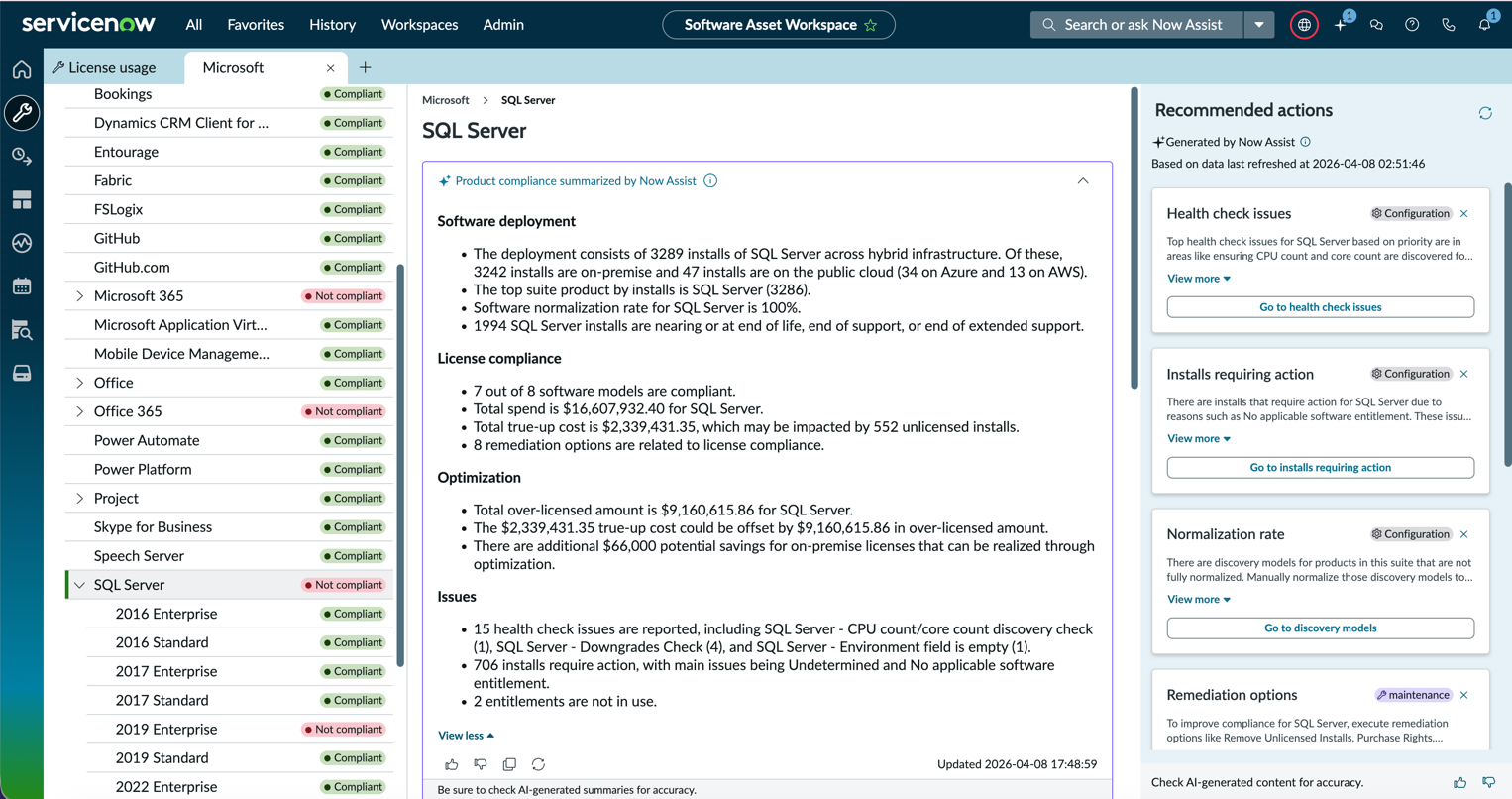Open the Admin menu
This screenshot has width=1512, height=799.
click(503, 25)
